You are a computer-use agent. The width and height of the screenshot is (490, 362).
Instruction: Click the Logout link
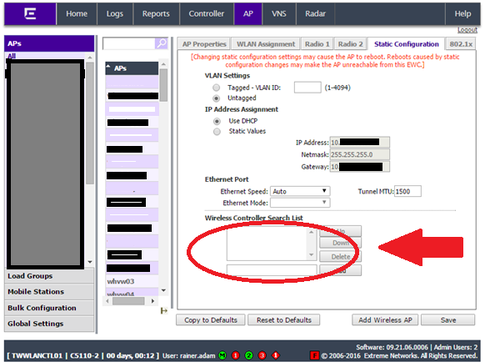pyautogui.click(x=467, y=30)
